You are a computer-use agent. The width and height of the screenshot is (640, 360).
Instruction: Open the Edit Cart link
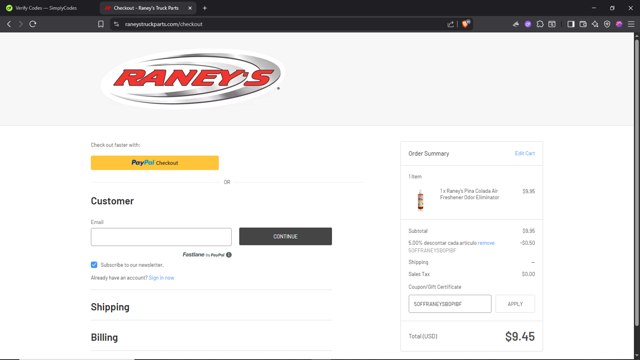pyautogui.click(x=524, y=153)
